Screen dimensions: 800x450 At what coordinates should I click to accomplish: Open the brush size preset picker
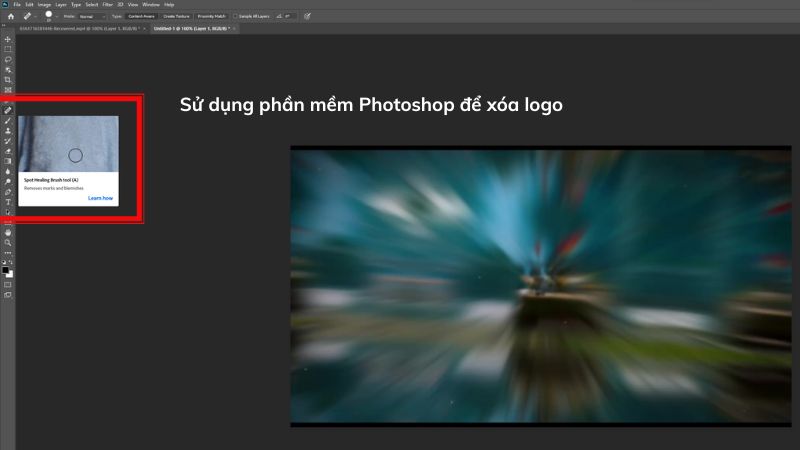pos(49,17)
